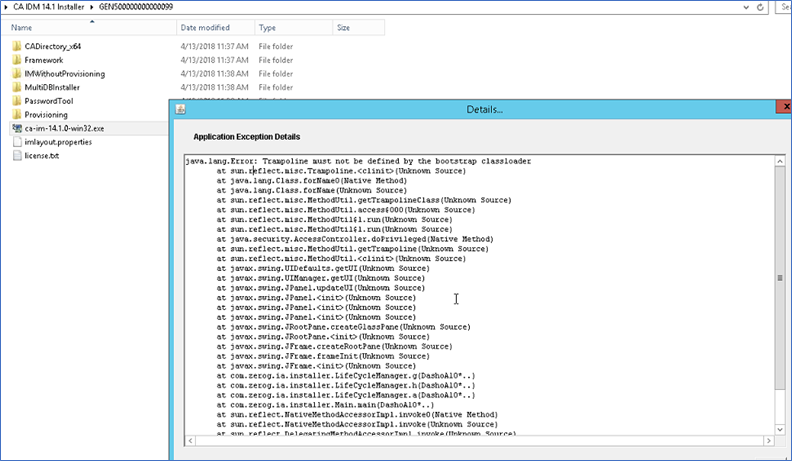Image resolution: width=792 pixels, height=461 pixels.
Task: Click the java.lang.Error Trampoline message line
Action: [358, 161]
